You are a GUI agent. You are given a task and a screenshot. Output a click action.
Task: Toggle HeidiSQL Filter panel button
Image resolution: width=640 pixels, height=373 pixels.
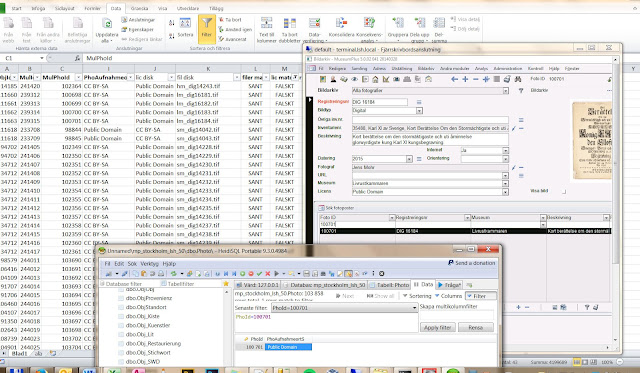pos(481,296)
